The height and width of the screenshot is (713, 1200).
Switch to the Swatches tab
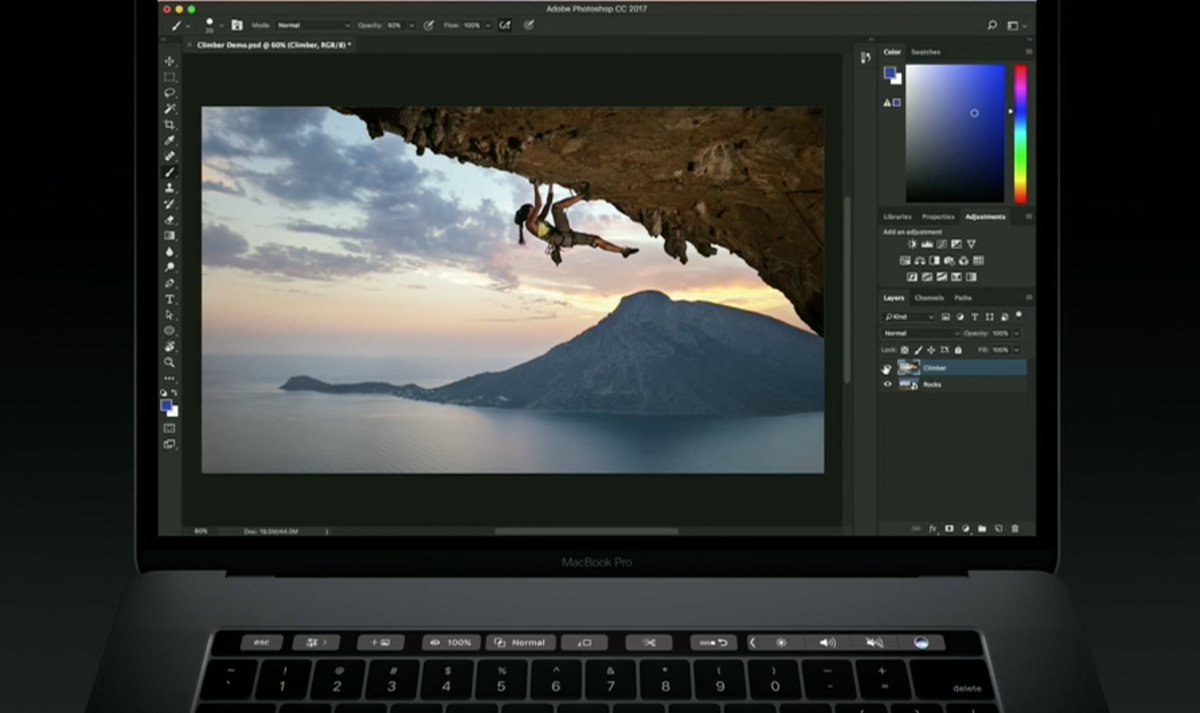925,52
